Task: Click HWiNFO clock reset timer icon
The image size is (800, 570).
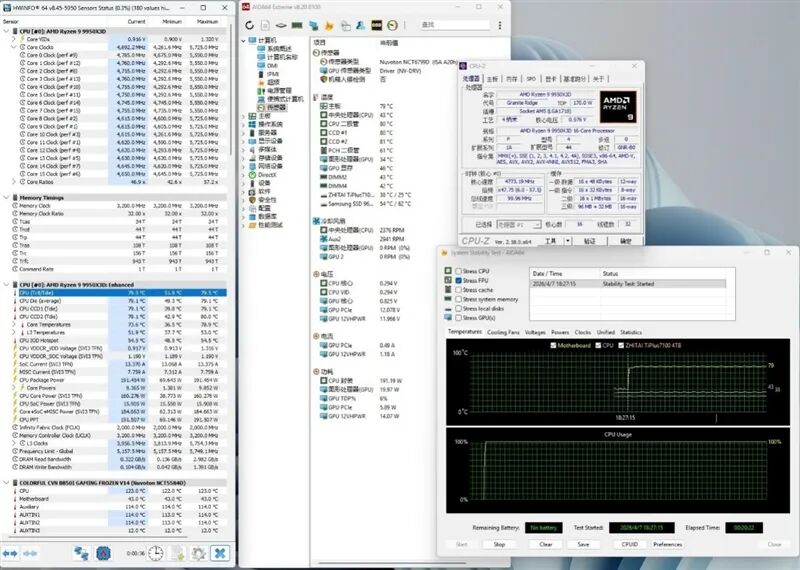Action: (156, 553)
